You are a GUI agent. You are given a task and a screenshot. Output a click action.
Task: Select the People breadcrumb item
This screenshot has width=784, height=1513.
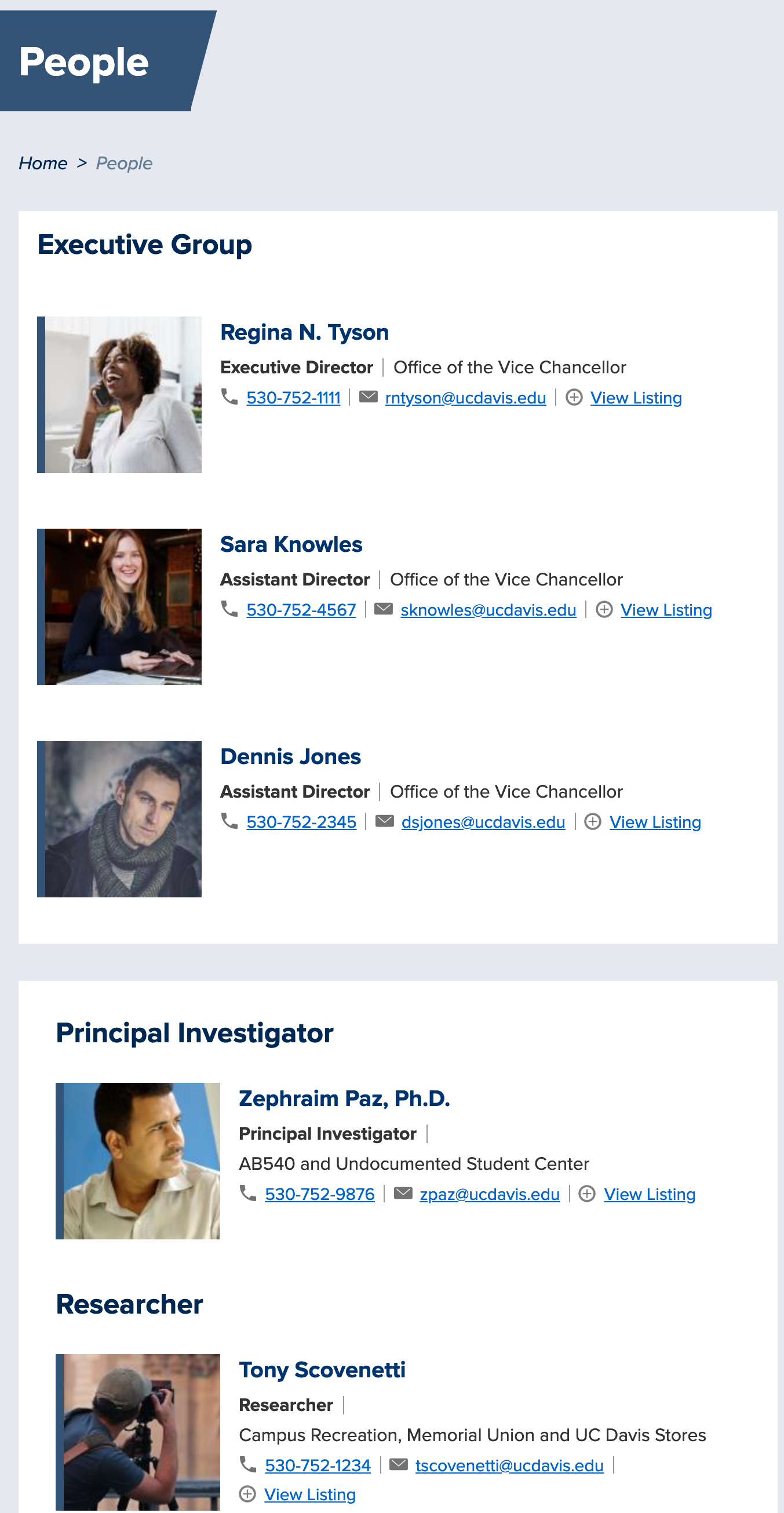pos(124,163)
